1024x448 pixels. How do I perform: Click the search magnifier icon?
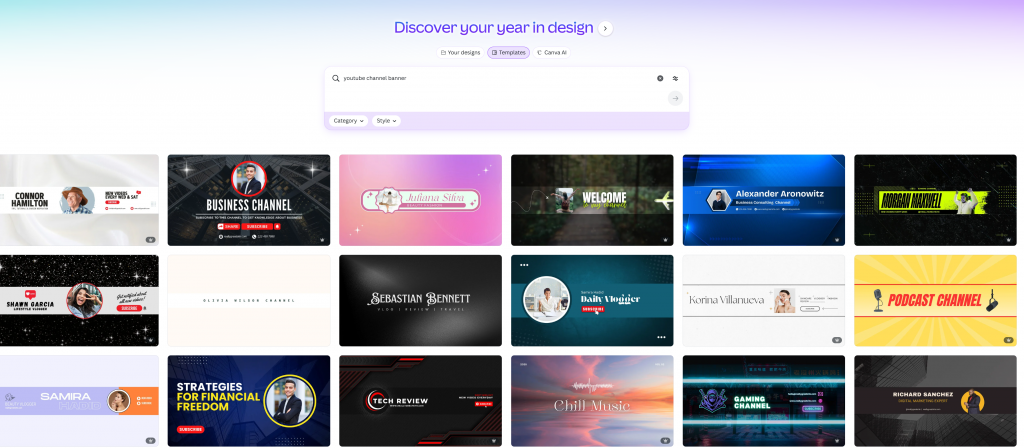pyautogui.click(x=336, y=78)
